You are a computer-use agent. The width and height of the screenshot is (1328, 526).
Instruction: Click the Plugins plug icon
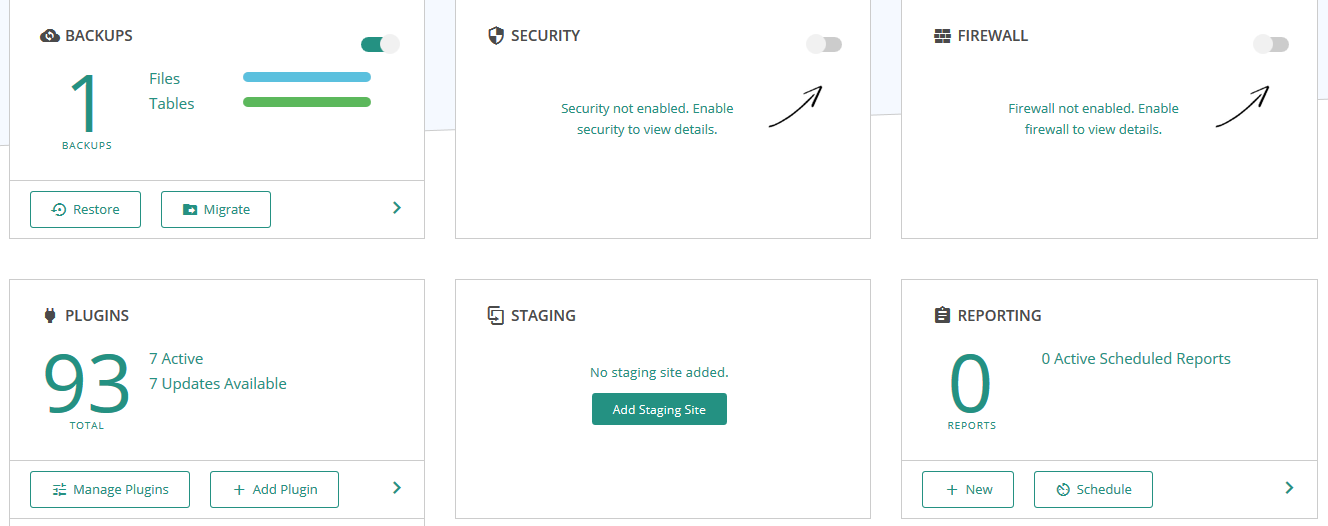[x=50, y=316]
